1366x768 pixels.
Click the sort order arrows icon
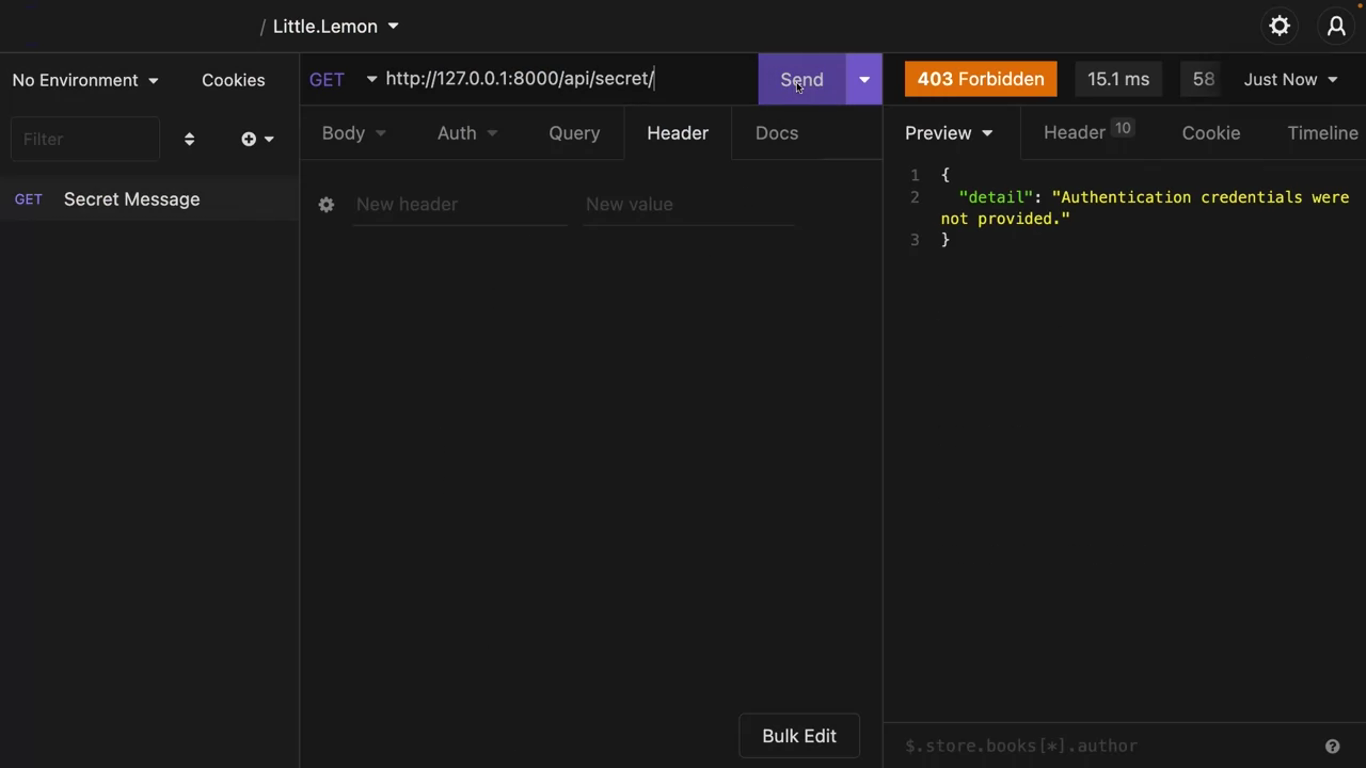click(x=189, y=139)
